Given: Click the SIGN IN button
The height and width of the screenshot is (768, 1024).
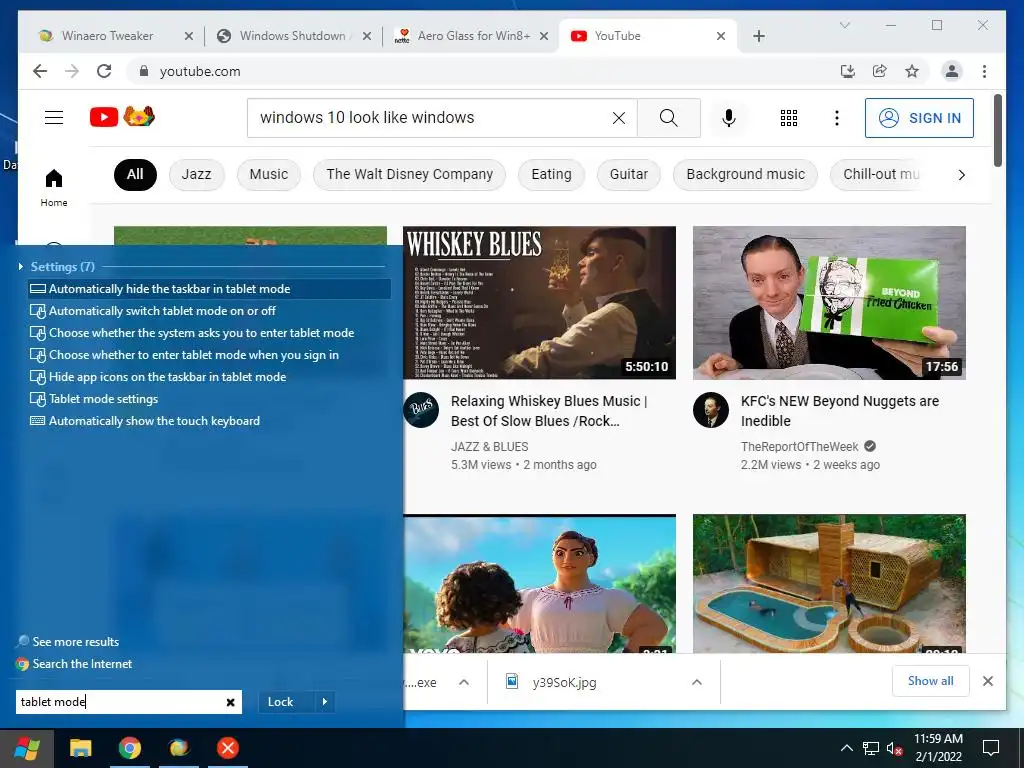Looking at the screenshot, I should pyautogui.click(x=919, y=118).
